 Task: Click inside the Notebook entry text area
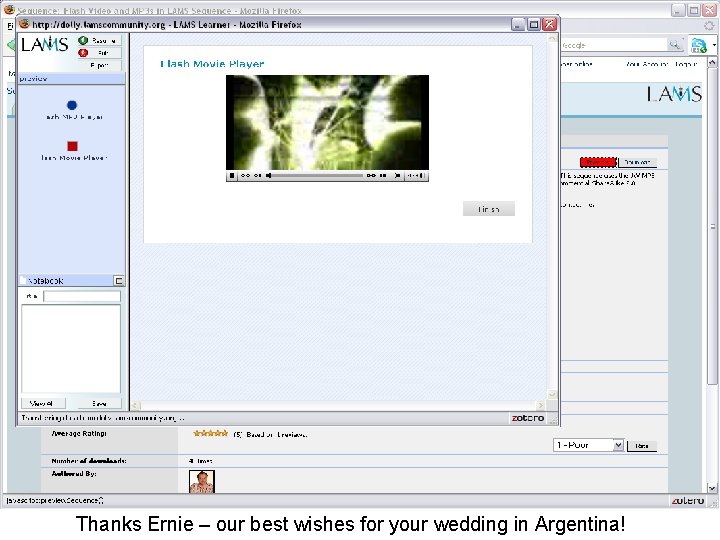(x=71, y=349)
